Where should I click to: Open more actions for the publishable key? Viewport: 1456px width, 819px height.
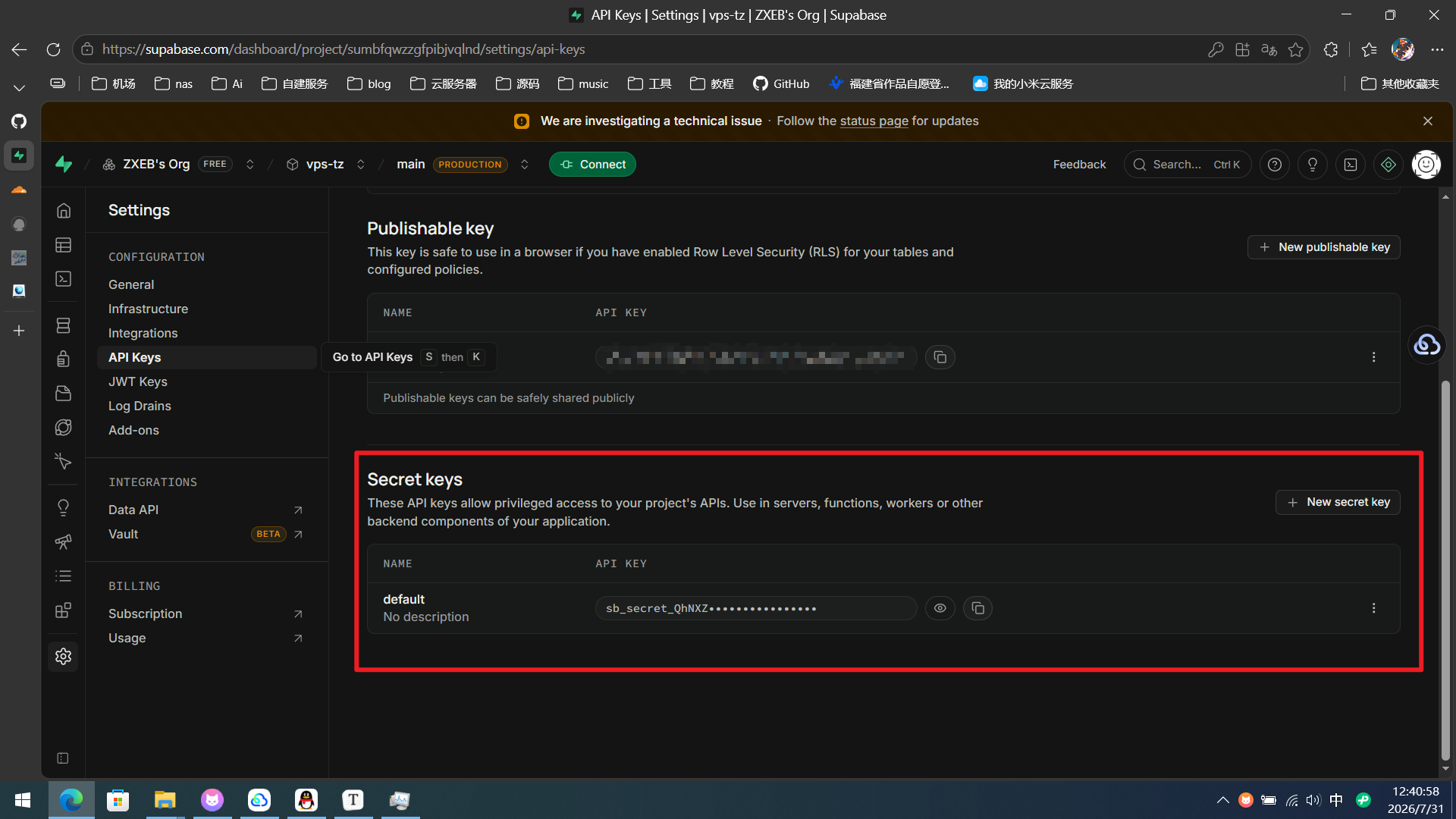tap(1373, 357)
